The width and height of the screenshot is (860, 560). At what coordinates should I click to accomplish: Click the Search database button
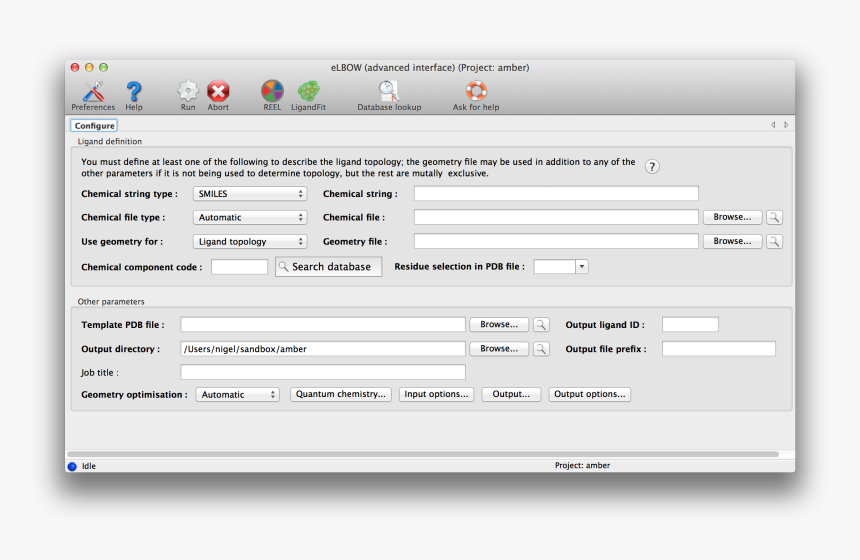pos(329,267)
